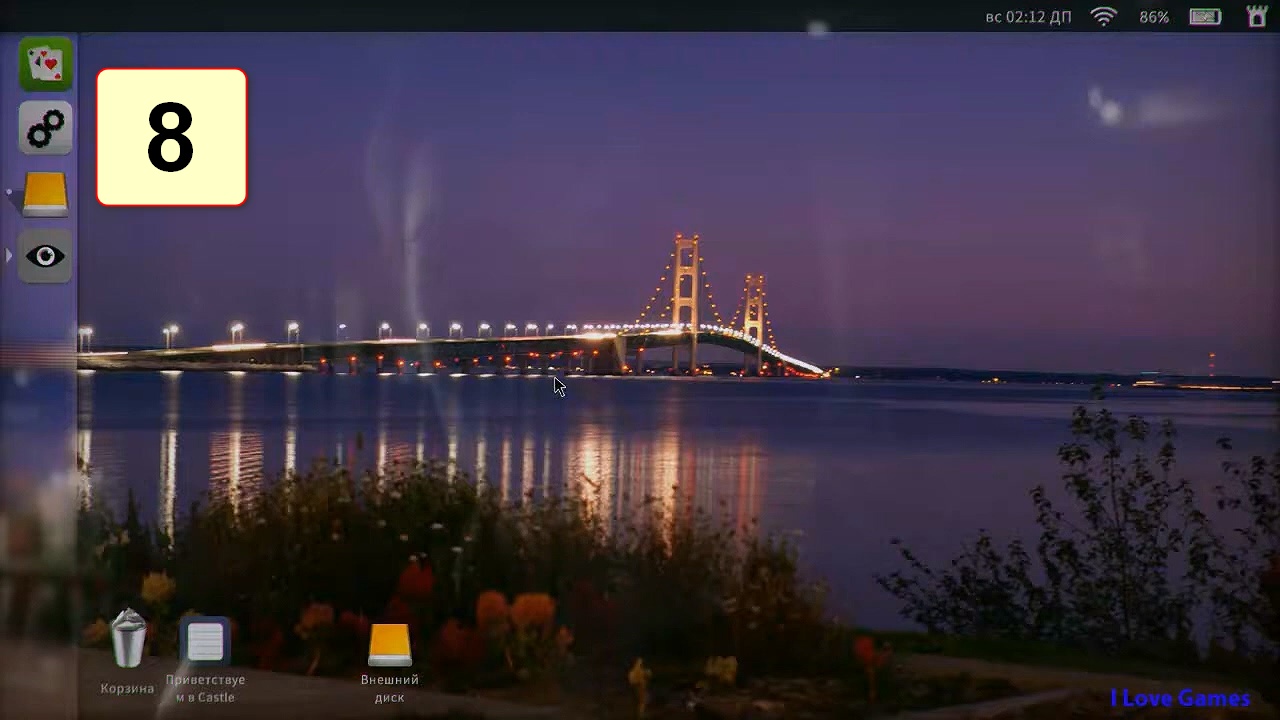The width and height of the screenshot is (1280, 720).
Task: Open the Wi-Fi network indicator
Action: tap(1103, 16)
